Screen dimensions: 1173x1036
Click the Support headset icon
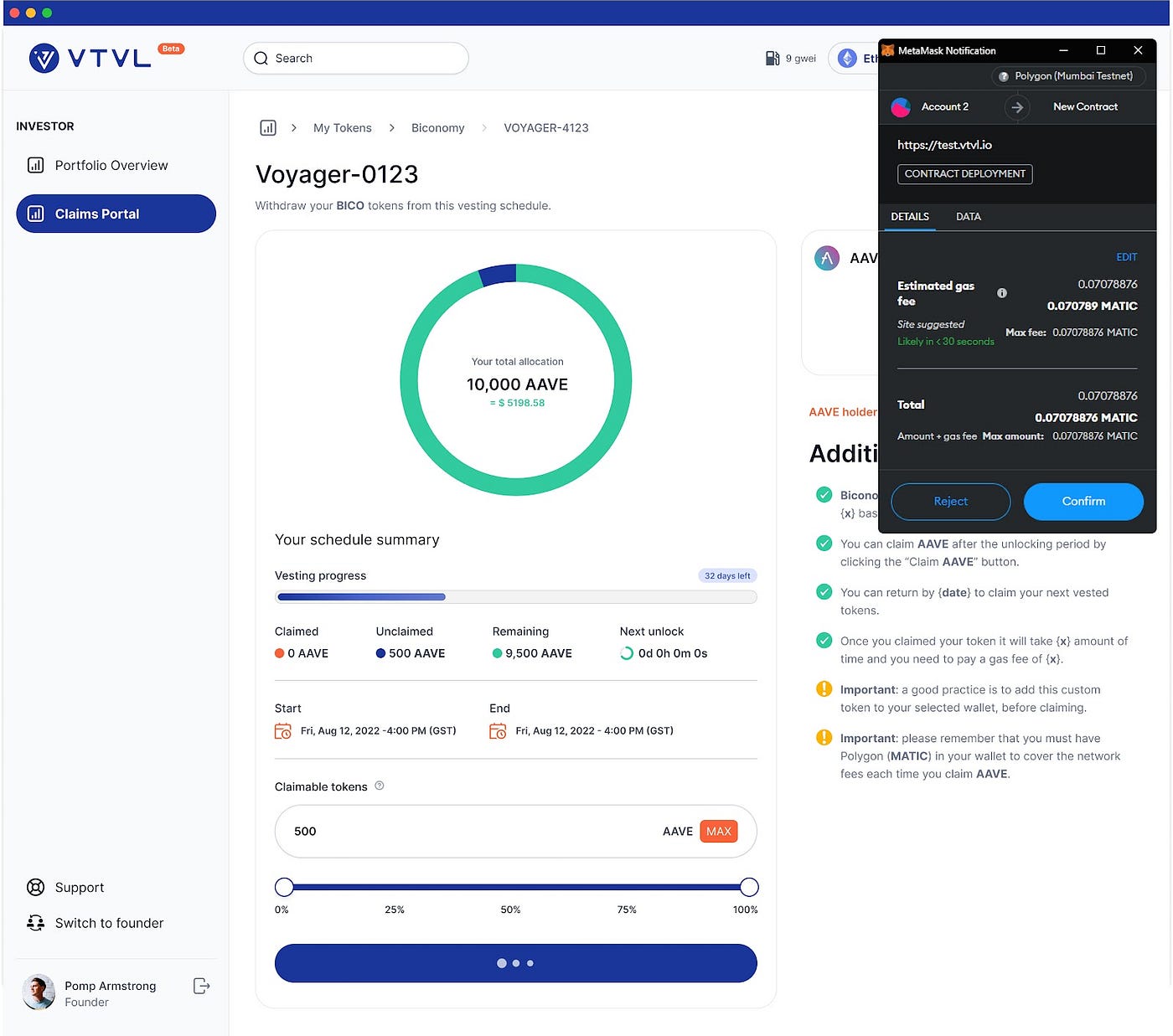click(x=35, y=887)
